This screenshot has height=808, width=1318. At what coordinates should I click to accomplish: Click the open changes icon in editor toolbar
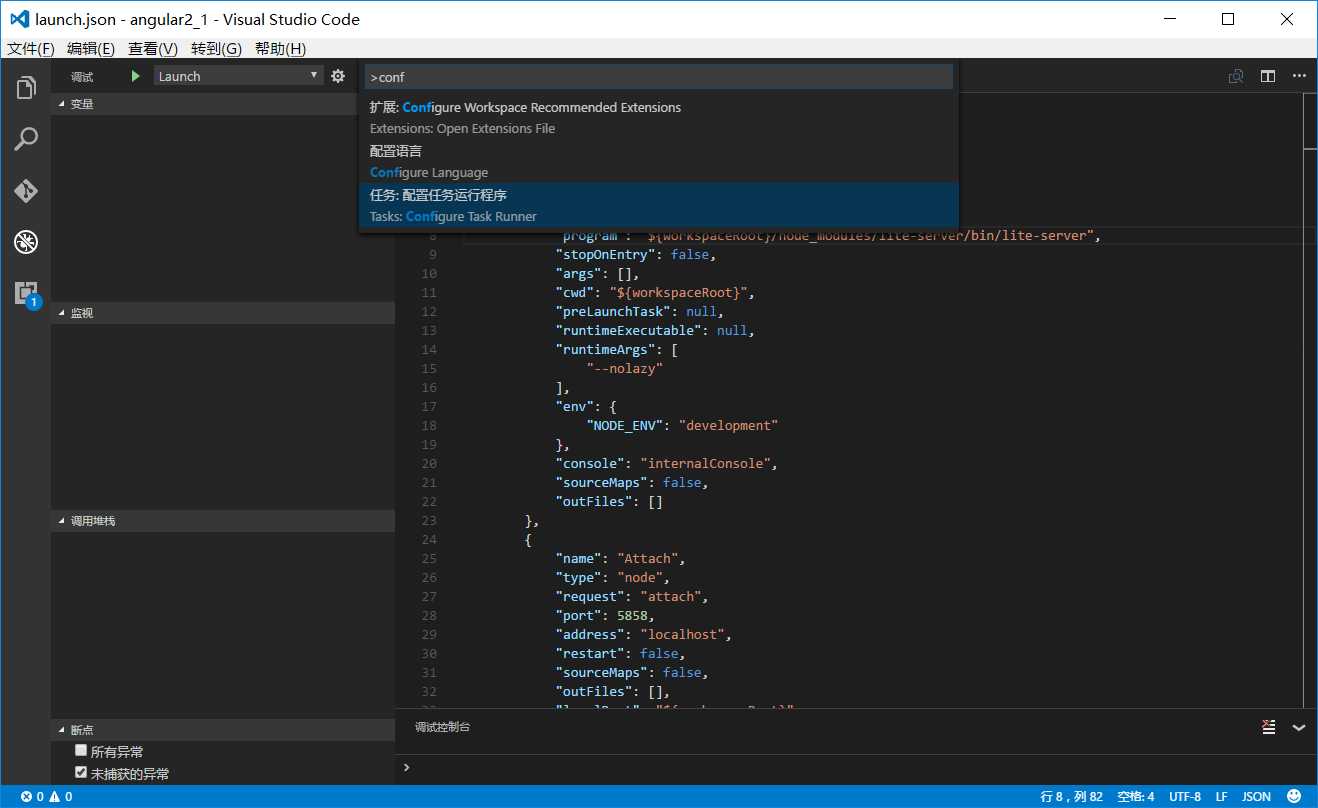[x=1236, y=76]
